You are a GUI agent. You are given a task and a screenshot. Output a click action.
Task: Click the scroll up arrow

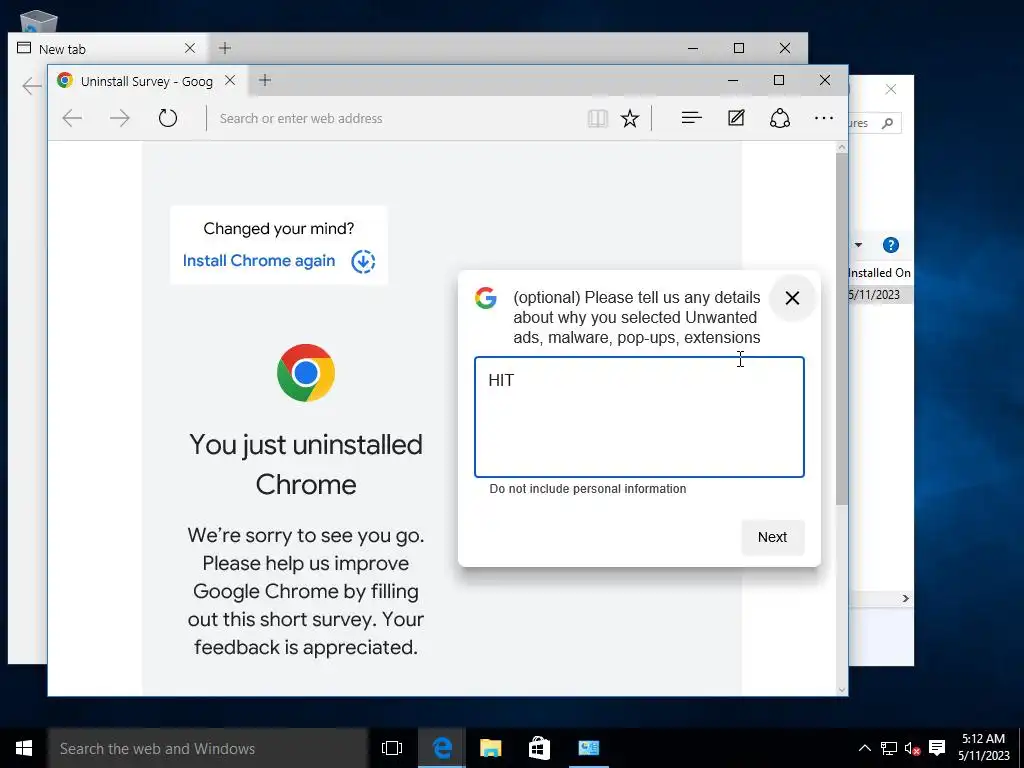(842, 148)
